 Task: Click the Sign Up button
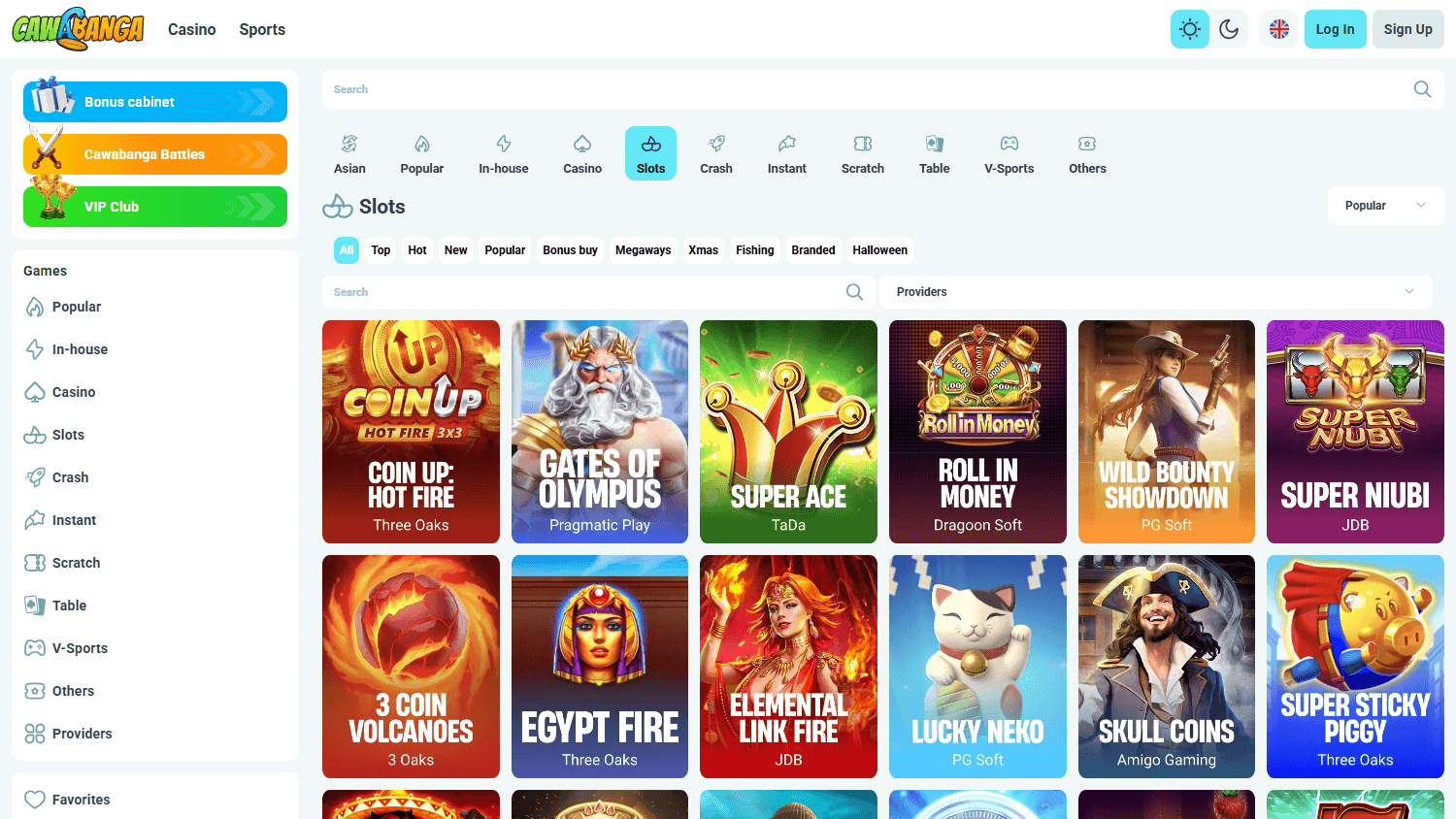1407,28
